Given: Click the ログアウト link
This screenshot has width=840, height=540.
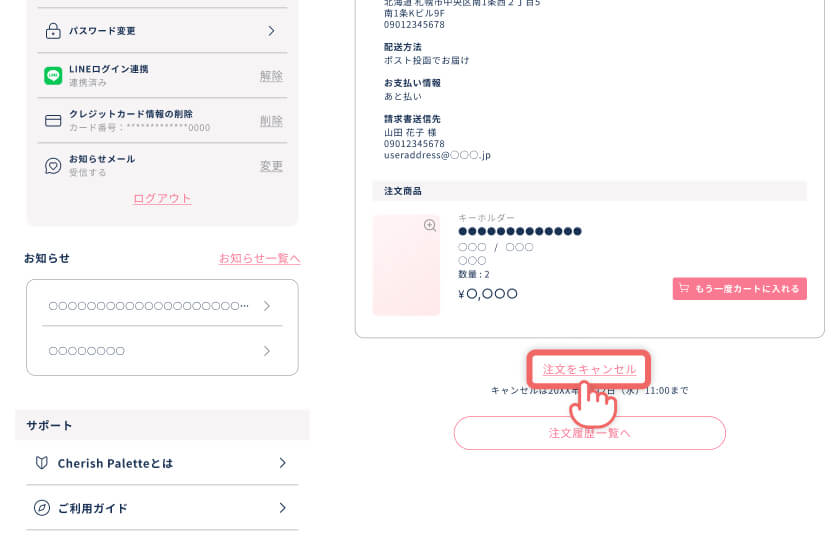Looking at the screenshot, I should [162, 198].
